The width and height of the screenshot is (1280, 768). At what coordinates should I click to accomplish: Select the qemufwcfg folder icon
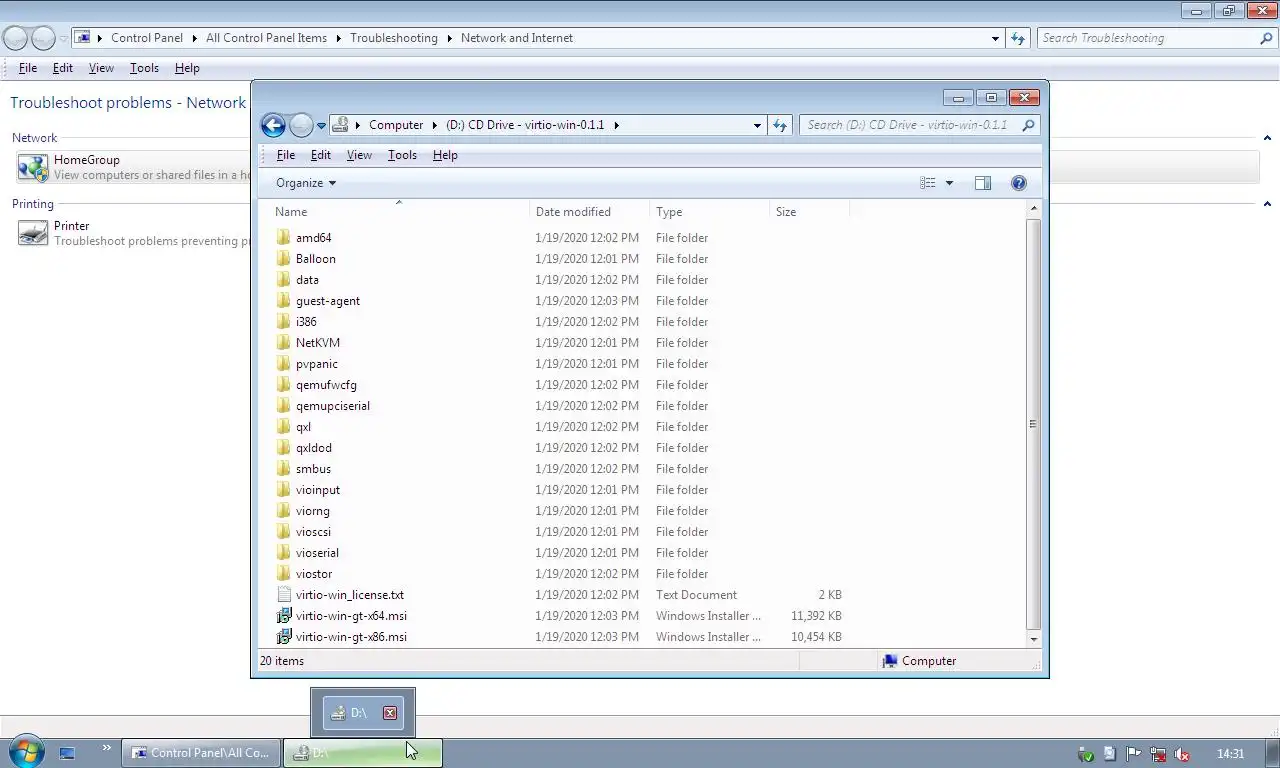(x=284, y=385)
